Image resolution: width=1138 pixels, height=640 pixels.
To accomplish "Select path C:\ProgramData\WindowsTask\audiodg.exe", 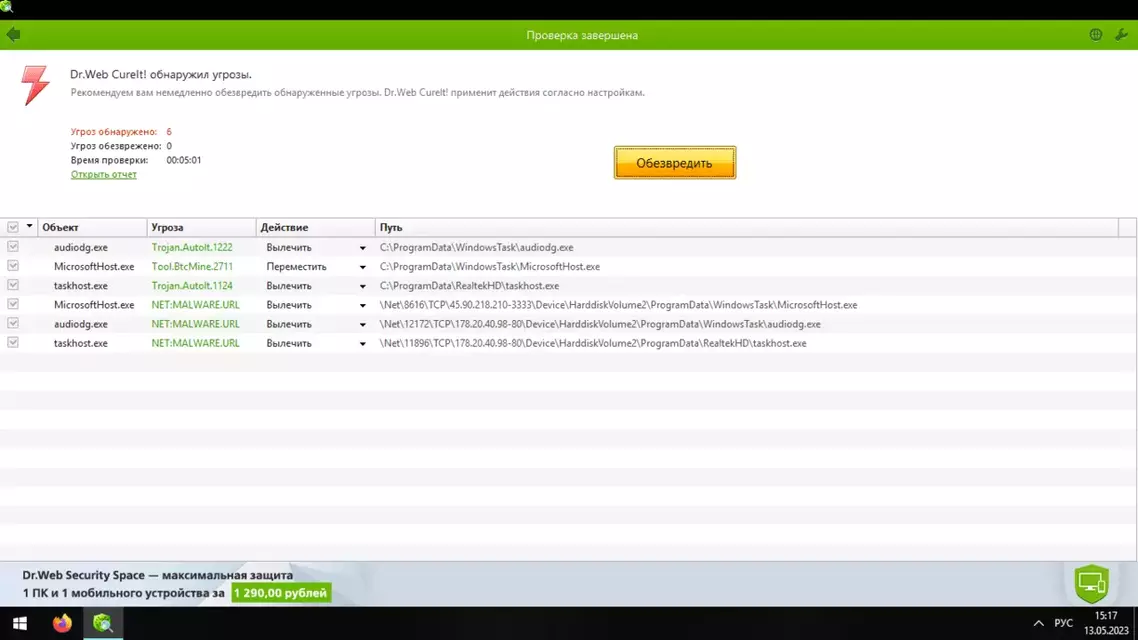I will (x=476, y=247).
